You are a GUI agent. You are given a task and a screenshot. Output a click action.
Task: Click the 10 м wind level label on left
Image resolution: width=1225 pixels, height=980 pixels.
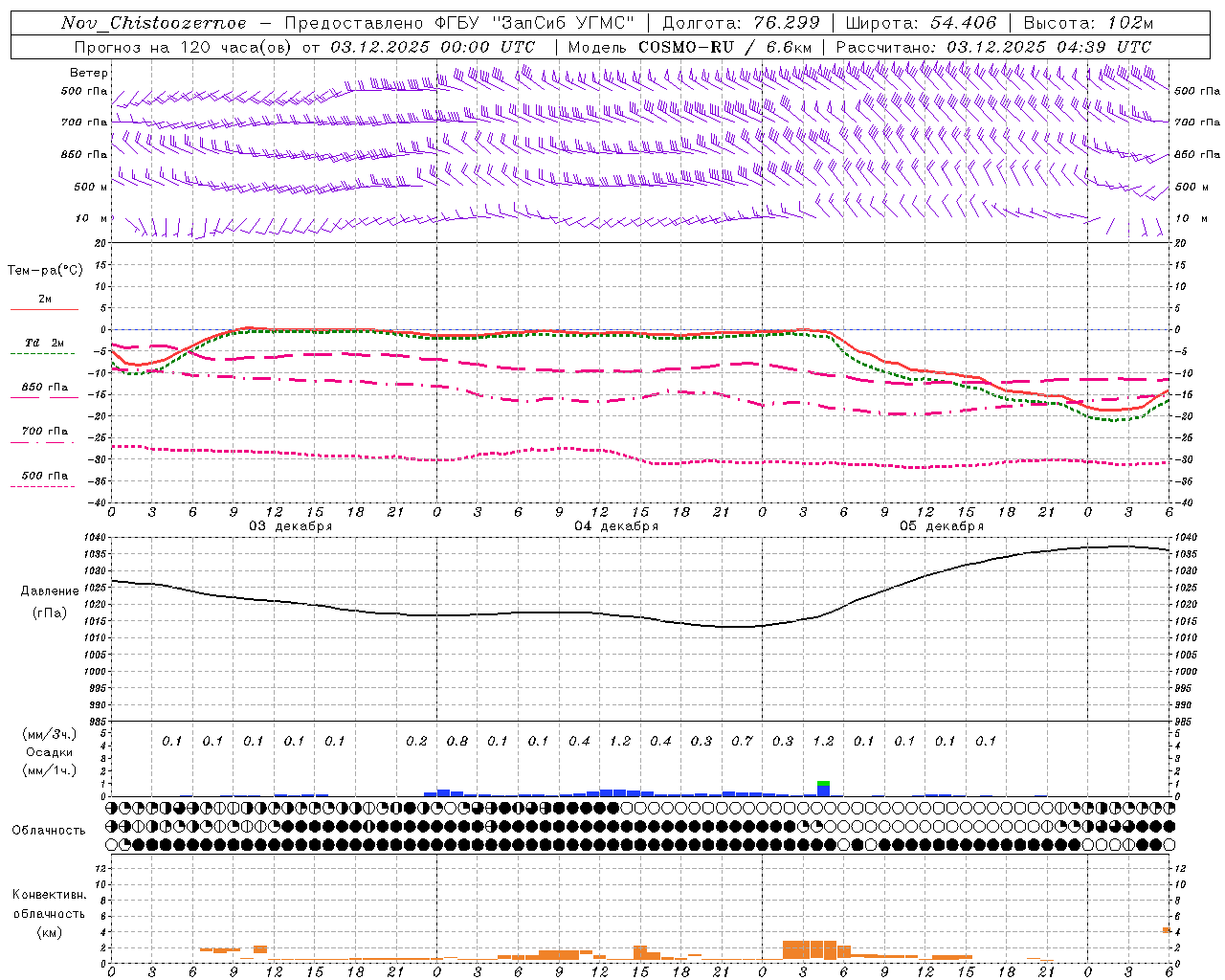(92, 218)
